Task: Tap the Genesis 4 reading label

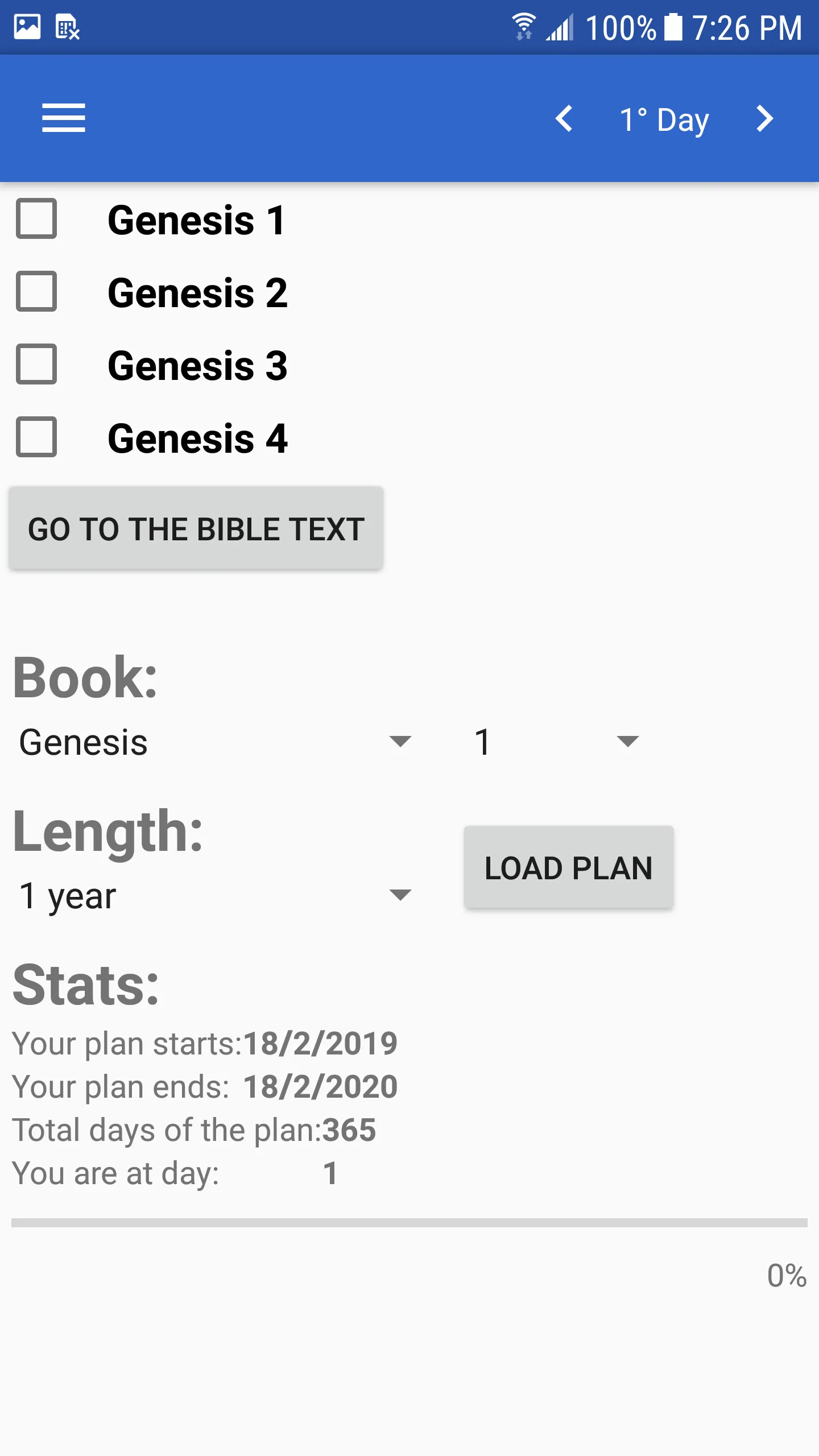Action: [198, 439]
